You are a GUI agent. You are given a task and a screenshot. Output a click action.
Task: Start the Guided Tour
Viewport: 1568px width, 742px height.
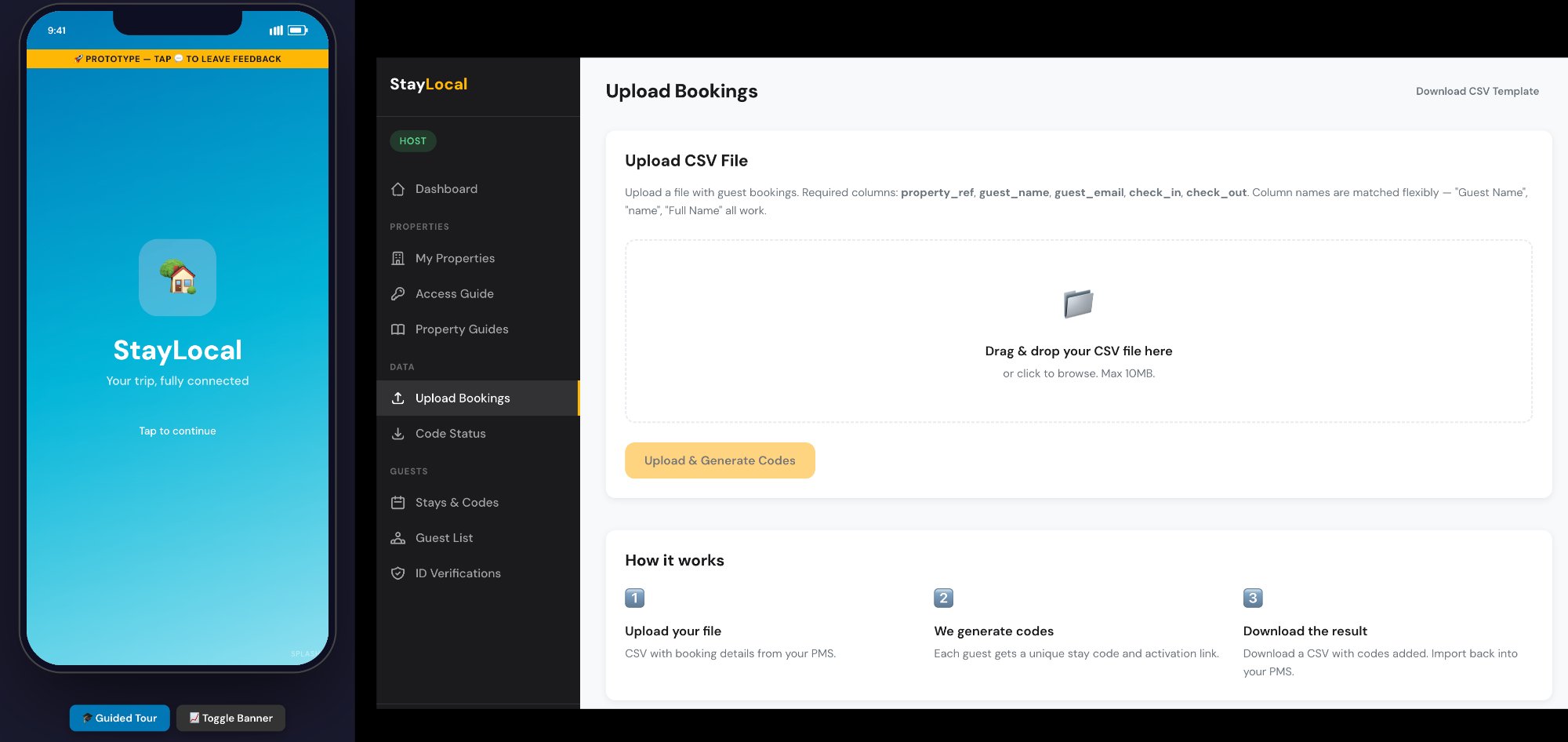[119, 718]
